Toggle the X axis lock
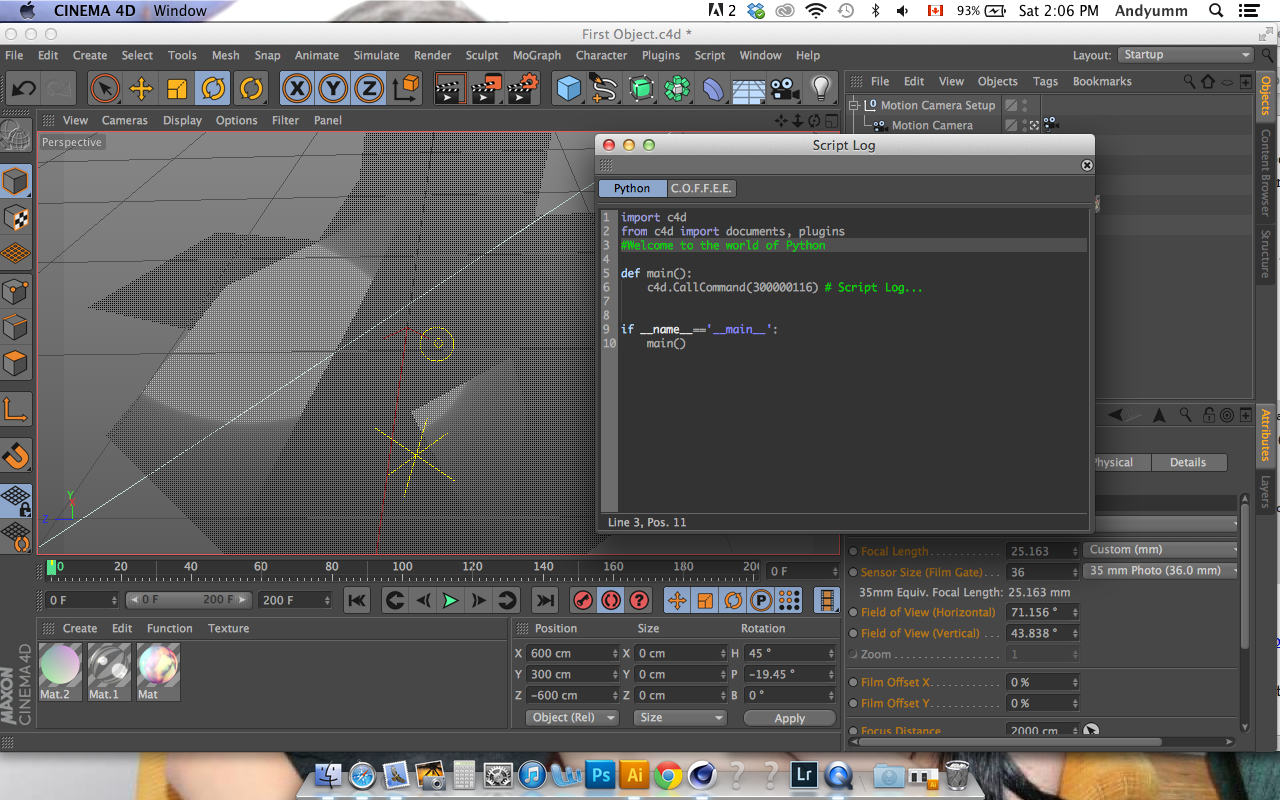1280x800 pixels. 297,88
